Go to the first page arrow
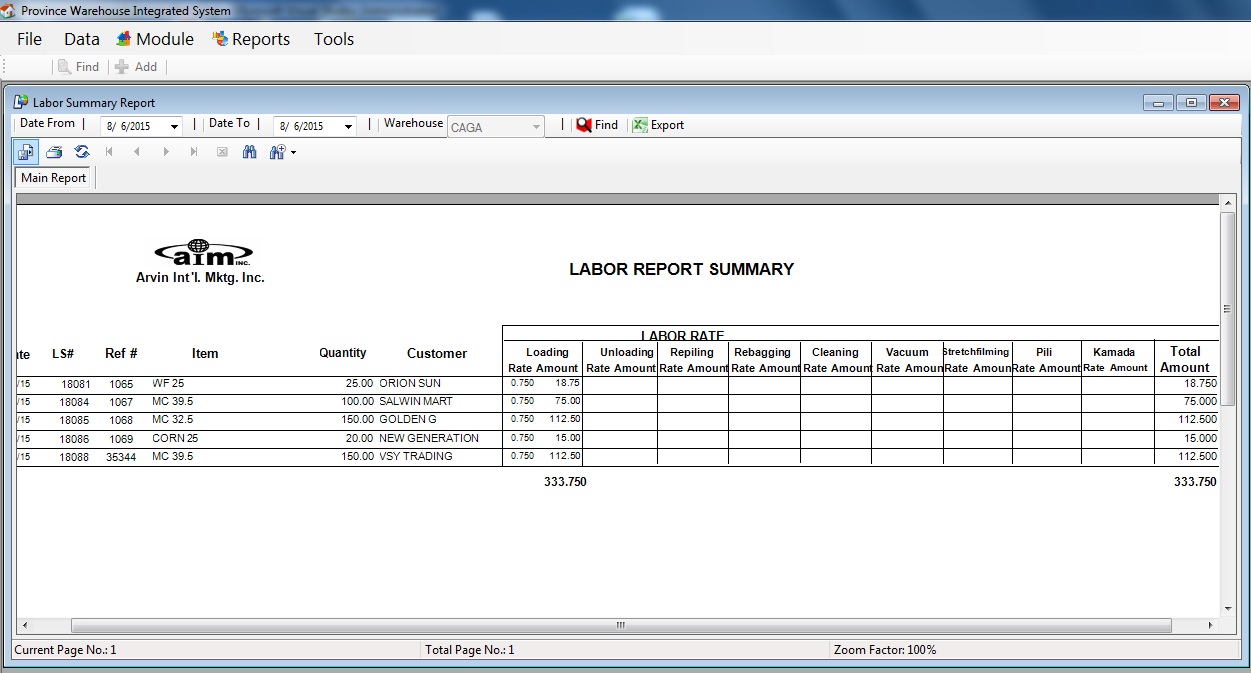This screenshot has height=673, width=1251. [109, 152]
